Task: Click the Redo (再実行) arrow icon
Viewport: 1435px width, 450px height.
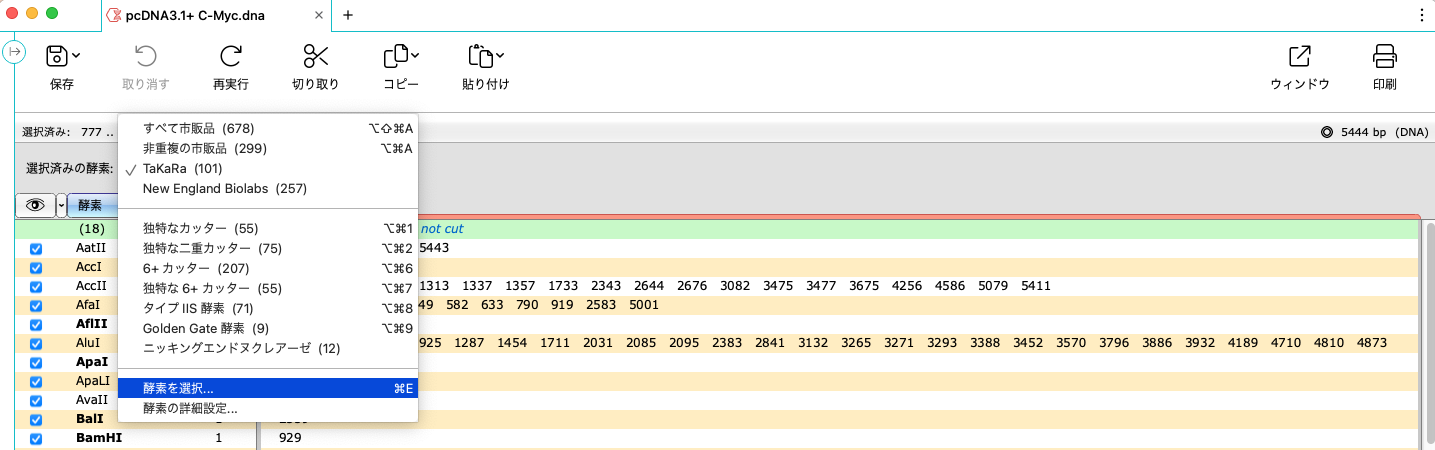Action: tap(231, 56)
